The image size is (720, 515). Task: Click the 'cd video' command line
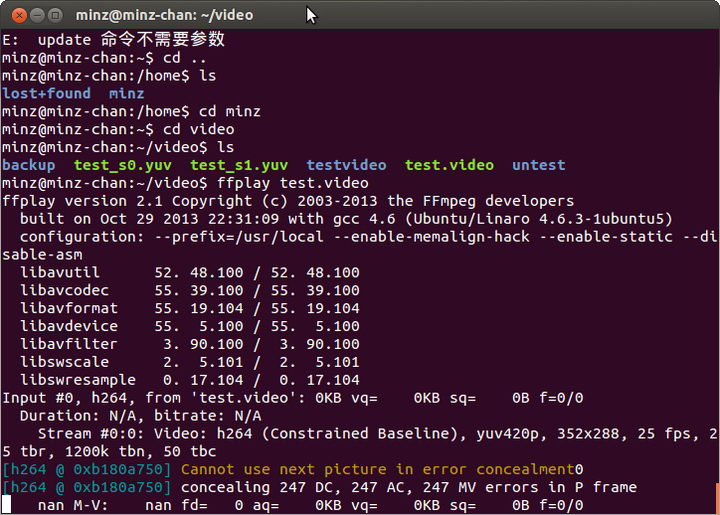point(118,129)
